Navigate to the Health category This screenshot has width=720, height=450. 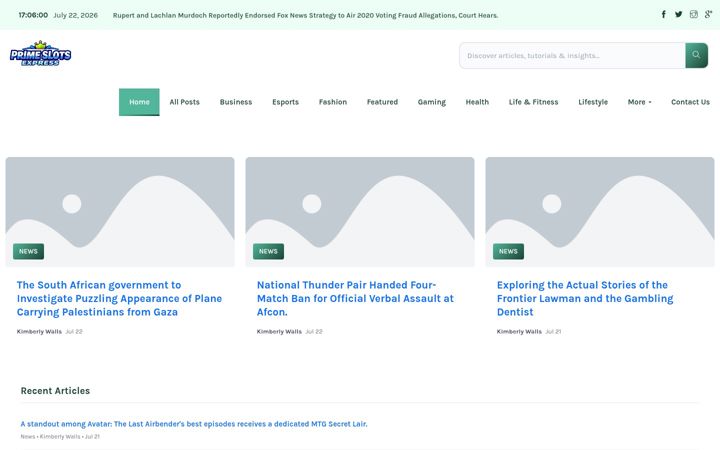(x=477, y=102)
